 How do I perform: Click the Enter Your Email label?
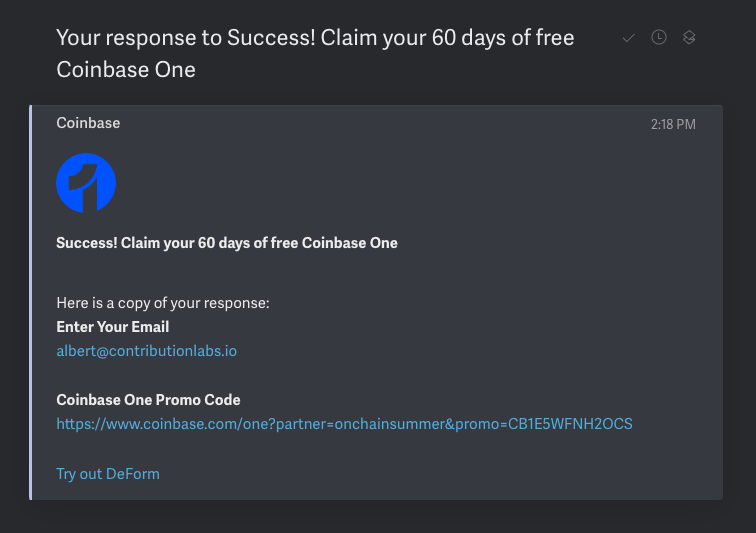pyautogui.click(x=113, y=327)
